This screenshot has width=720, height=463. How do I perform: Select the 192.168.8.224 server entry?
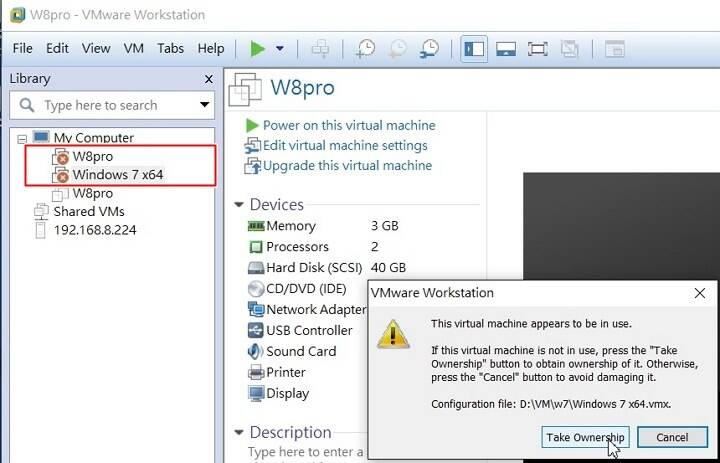[x=95, y=230]
